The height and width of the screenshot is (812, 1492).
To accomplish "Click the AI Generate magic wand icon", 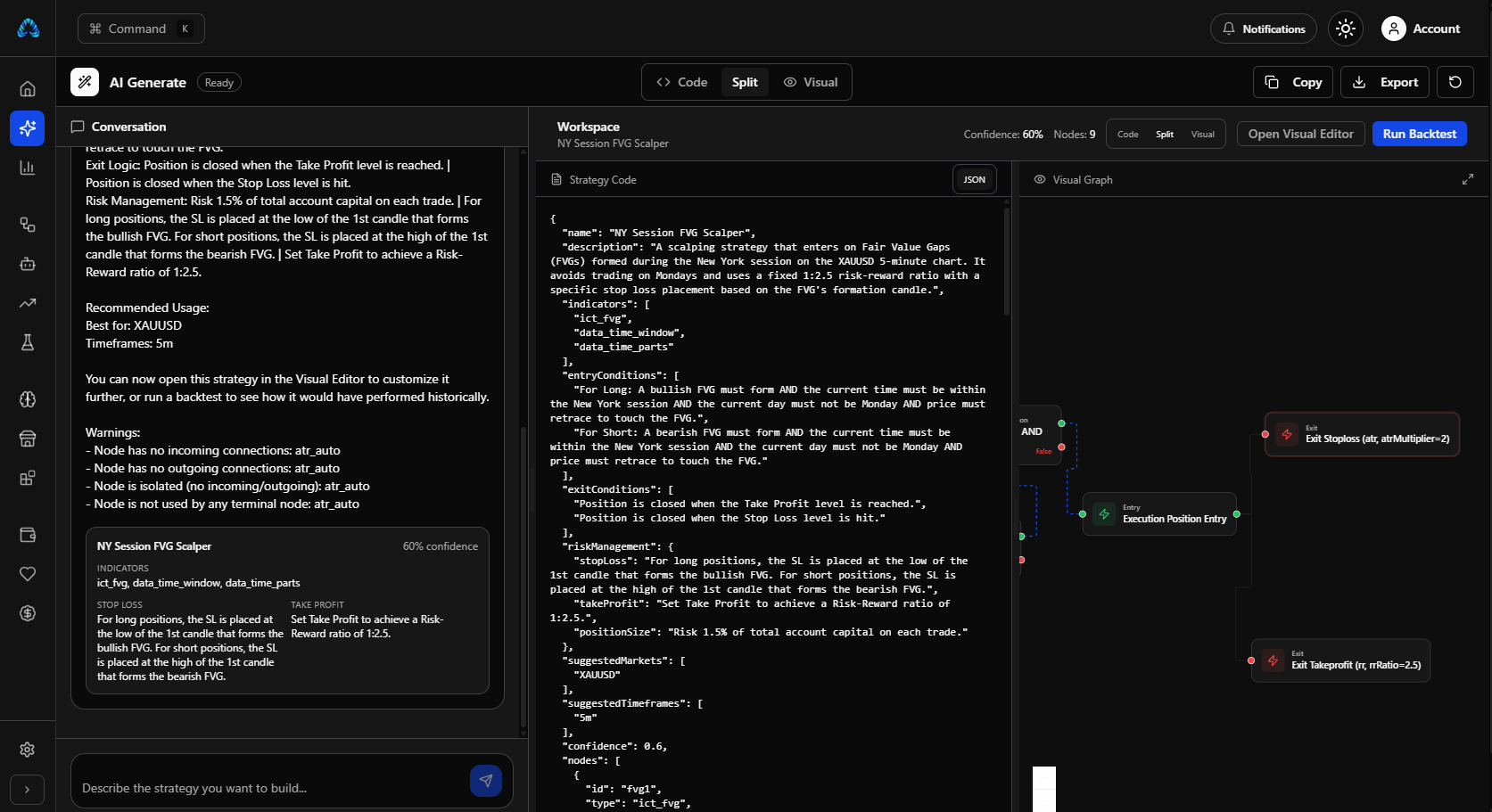I will [85, 82].
